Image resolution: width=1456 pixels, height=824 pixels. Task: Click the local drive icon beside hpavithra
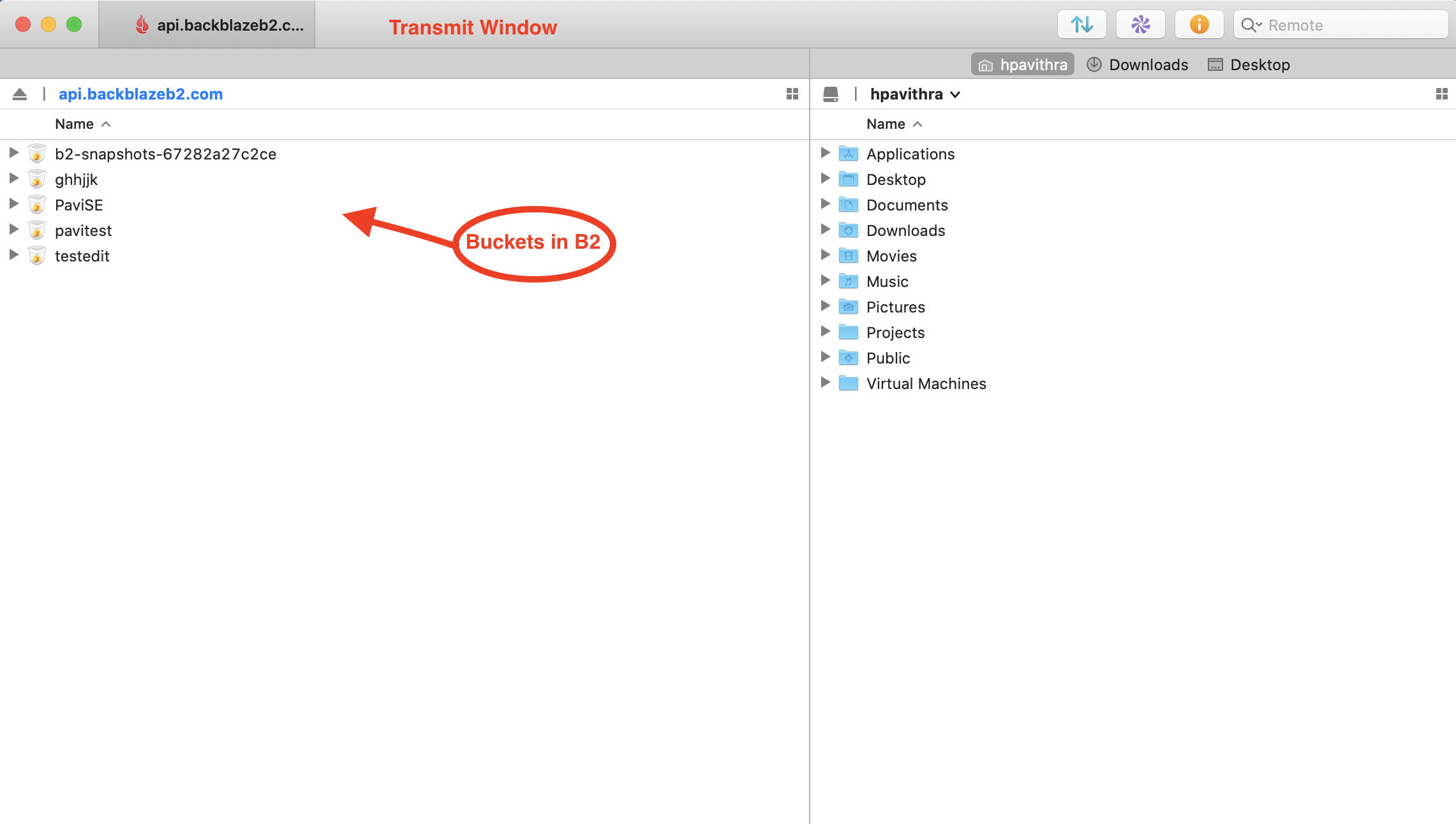pyautogui.click(x=831, y=94)
